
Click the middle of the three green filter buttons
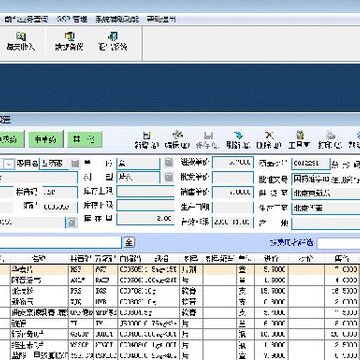(45, 140)
